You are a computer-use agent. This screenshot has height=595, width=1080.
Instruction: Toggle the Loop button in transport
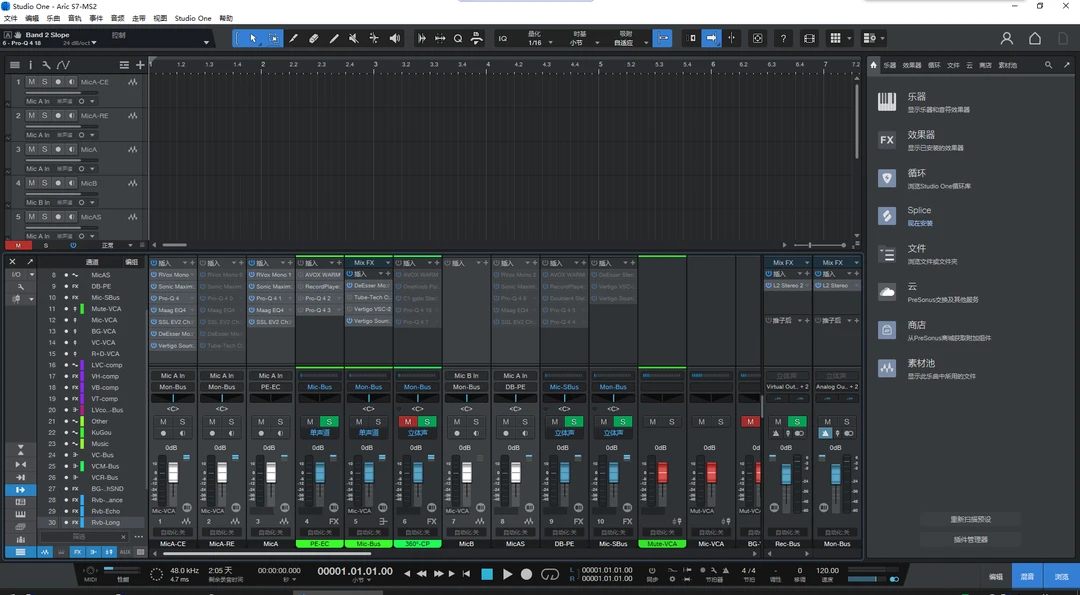click(x=549, y=574)
